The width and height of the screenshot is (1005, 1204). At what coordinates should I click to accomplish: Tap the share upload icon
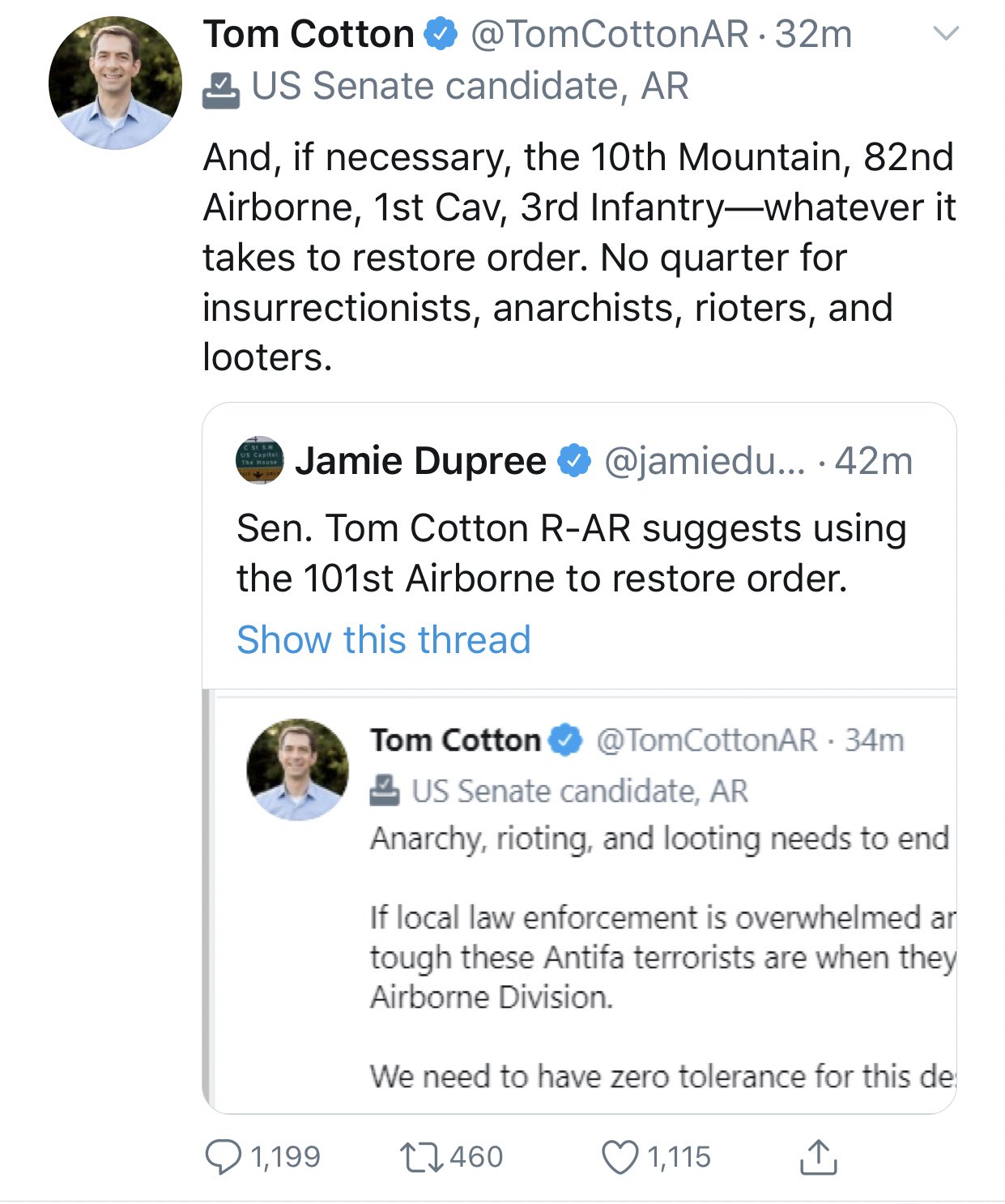pyautogui.click(x=818, y=1156)
